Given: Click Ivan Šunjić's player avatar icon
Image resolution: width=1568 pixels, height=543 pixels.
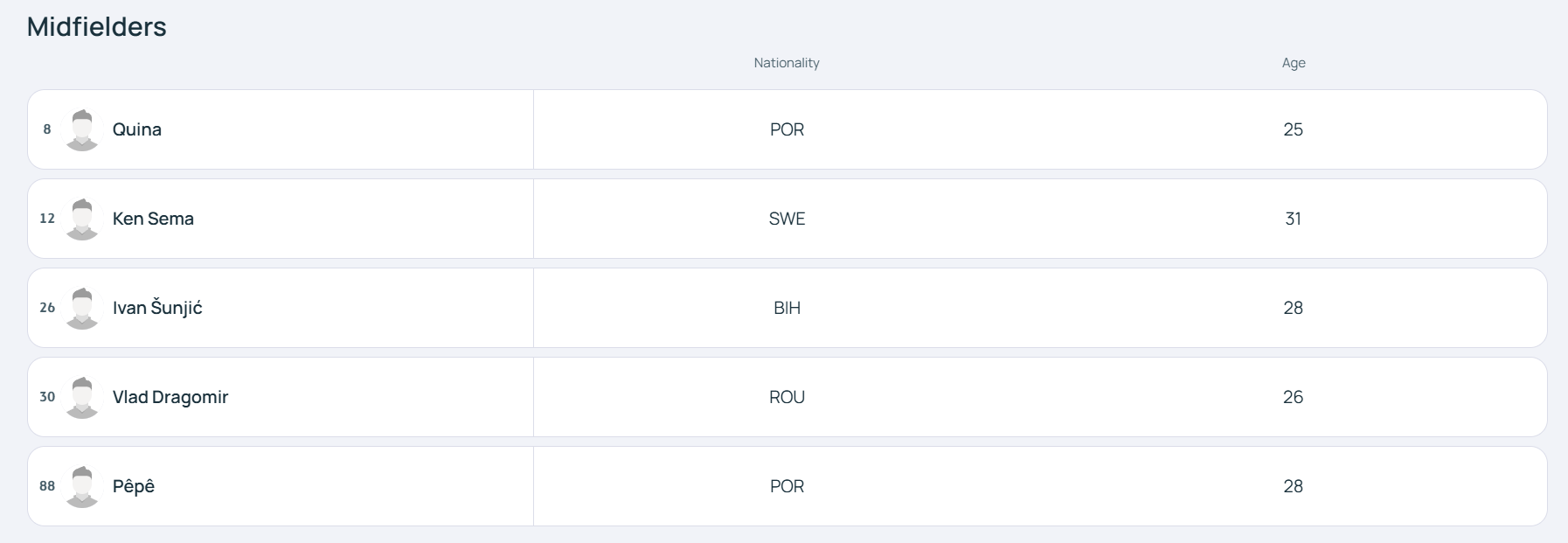Looking at the screenshot, I should pyautogui.click(x=82, y=309).
